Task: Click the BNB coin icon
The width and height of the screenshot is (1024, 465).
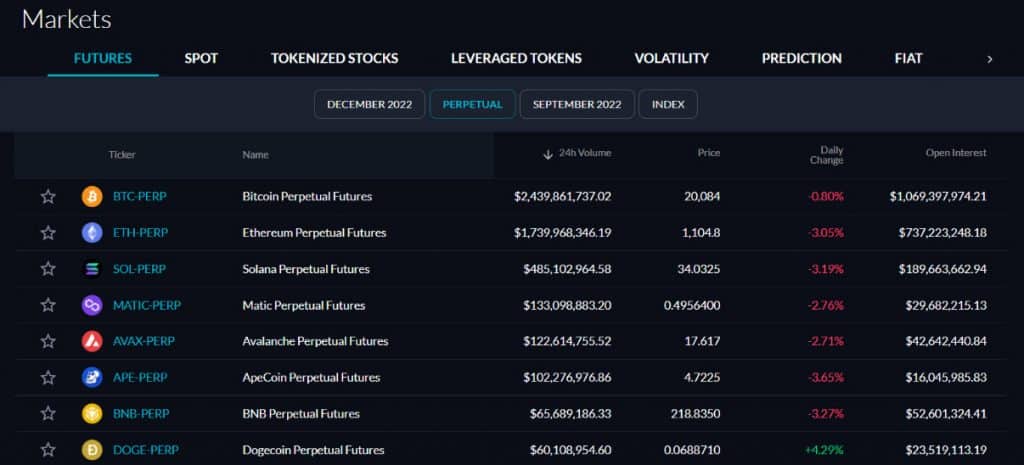Action: tap(92, 413)
